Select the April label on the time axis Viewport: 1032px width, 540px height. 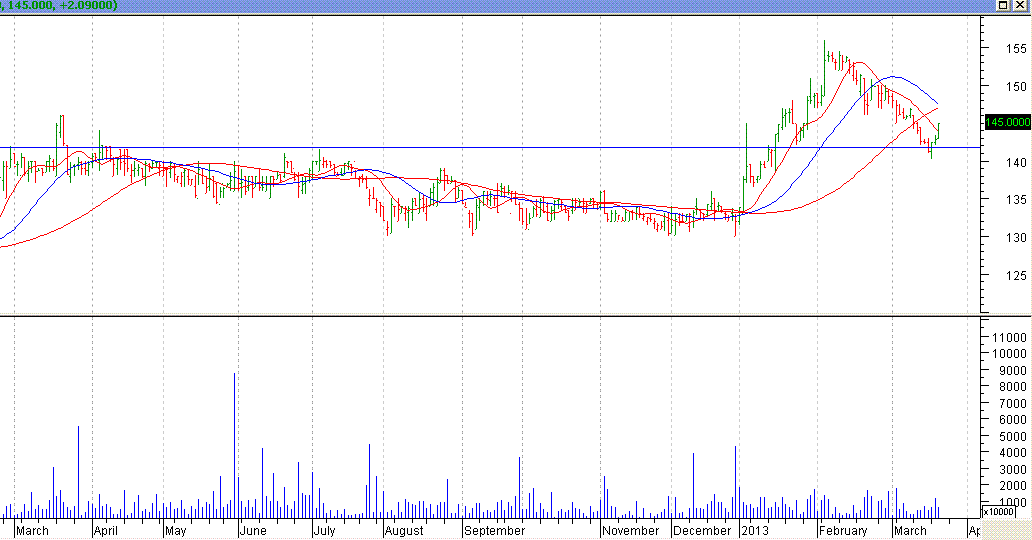[105, 530]
